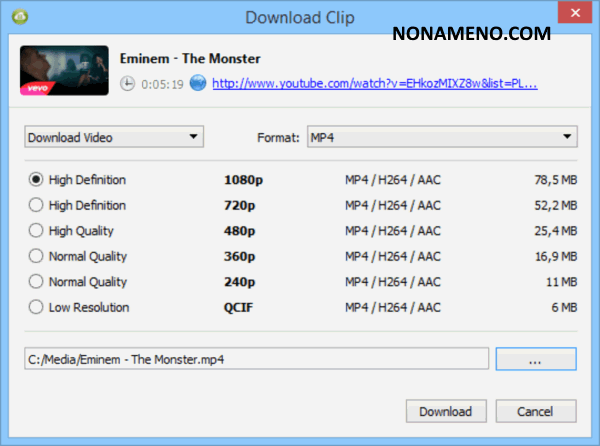This screenshot has height=446, width=600.
Task: Click the save path input field
Action: coord(256,358)
